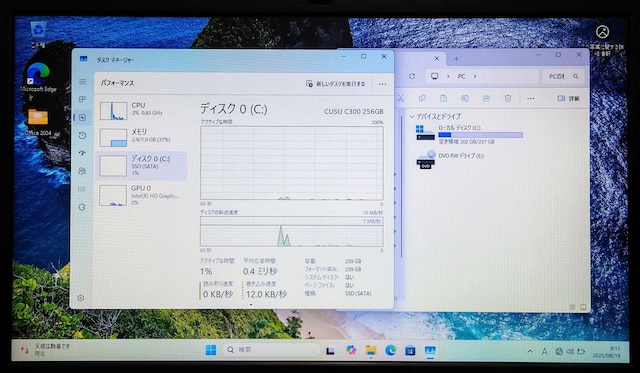The width and height of the screenshot is (640, 373).
Task: Expand chevron after PC in address bar
Action: tap(475, 76)
